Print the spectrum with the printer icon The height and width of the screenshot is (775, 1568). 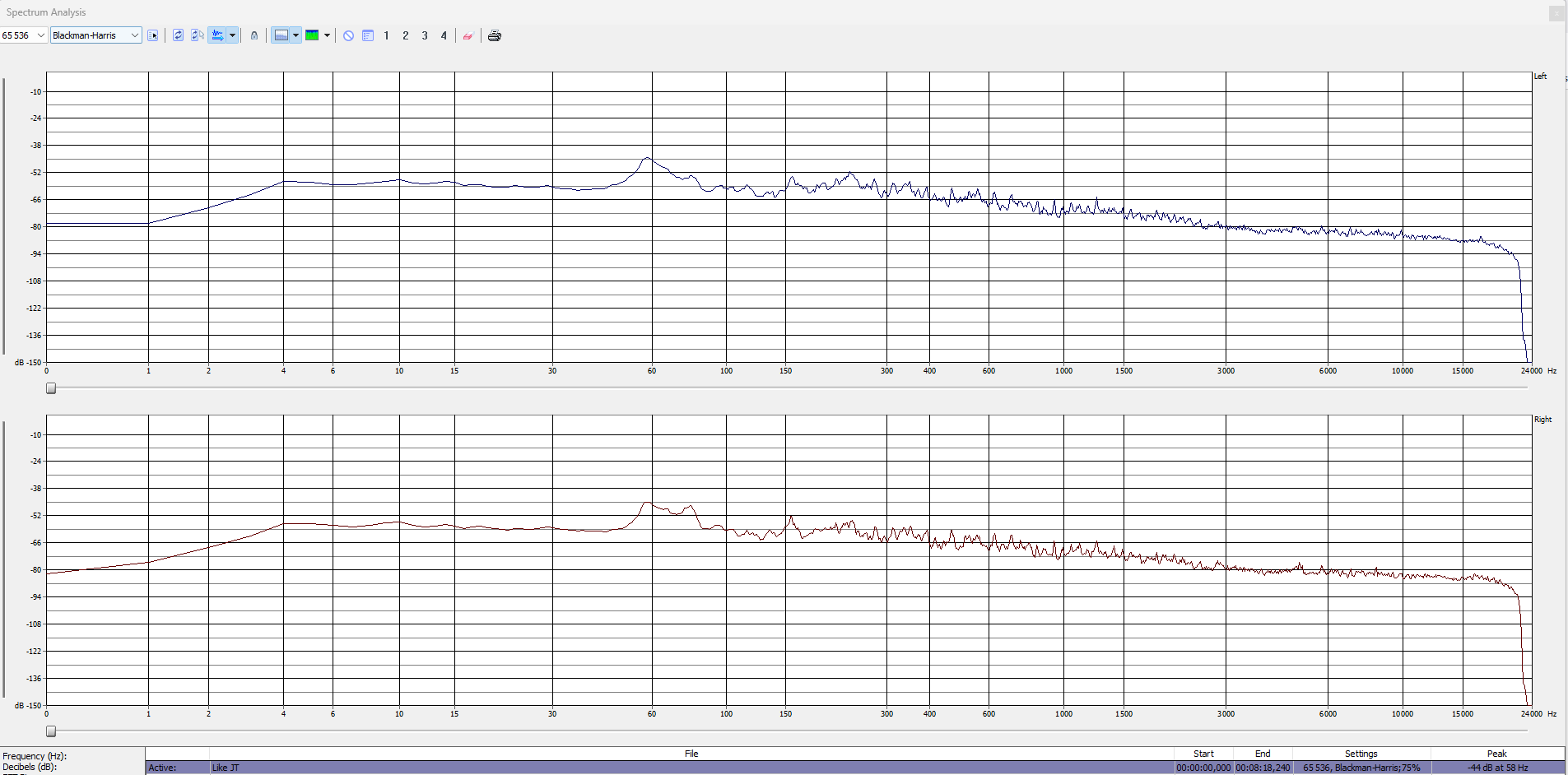click(495, 35)
